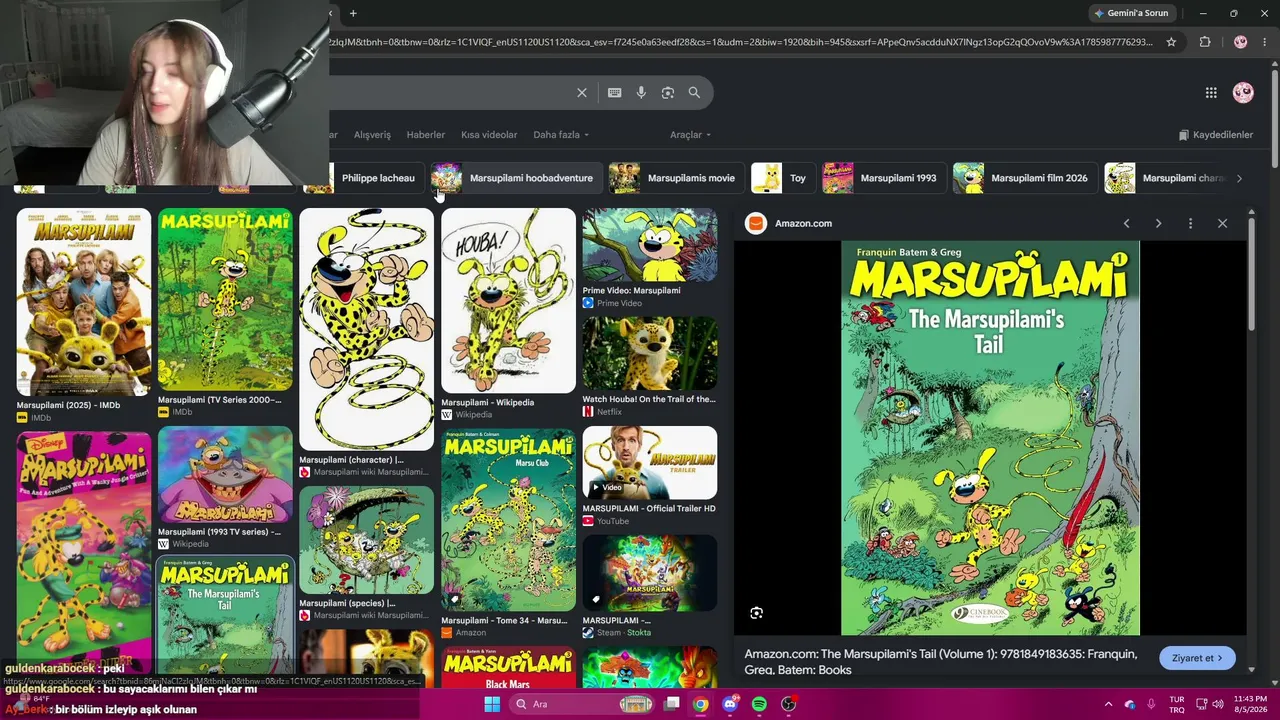Open Kaydedilenler saved items
Image resolution: width=1280 pixels, height=720 pixels.
tap(1215, 135)
